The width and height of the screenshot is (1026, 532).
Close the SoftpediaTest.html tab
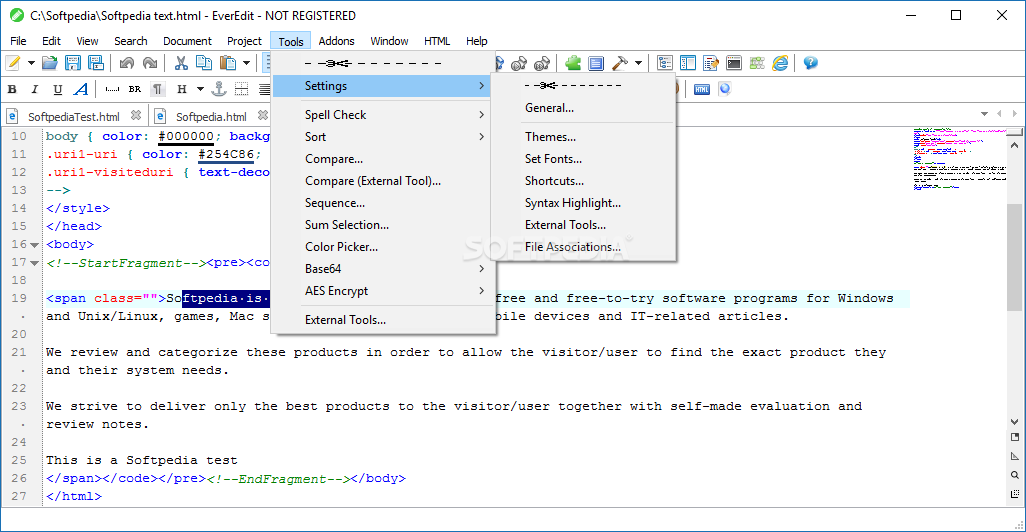(x=135, y=115)
